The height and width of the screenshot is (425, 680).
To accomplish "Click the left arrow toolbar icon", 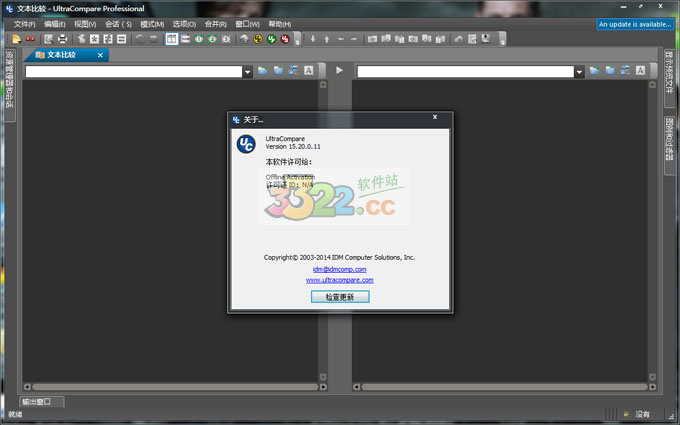I will click(x=340, y=39).
